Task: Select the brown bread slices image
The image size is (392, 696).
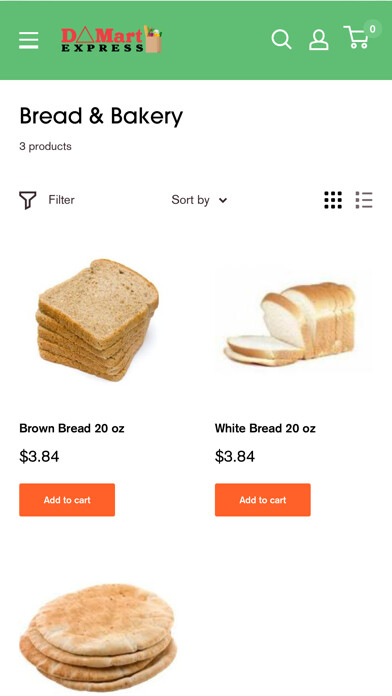Action: [98, 320]
